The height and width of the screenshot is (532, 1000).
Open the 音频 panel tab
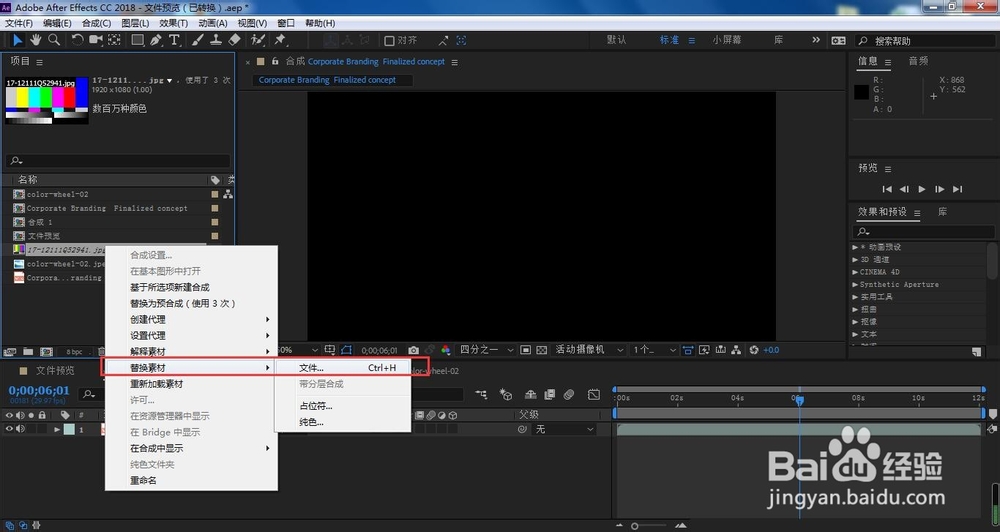click(x=918, y=61)
